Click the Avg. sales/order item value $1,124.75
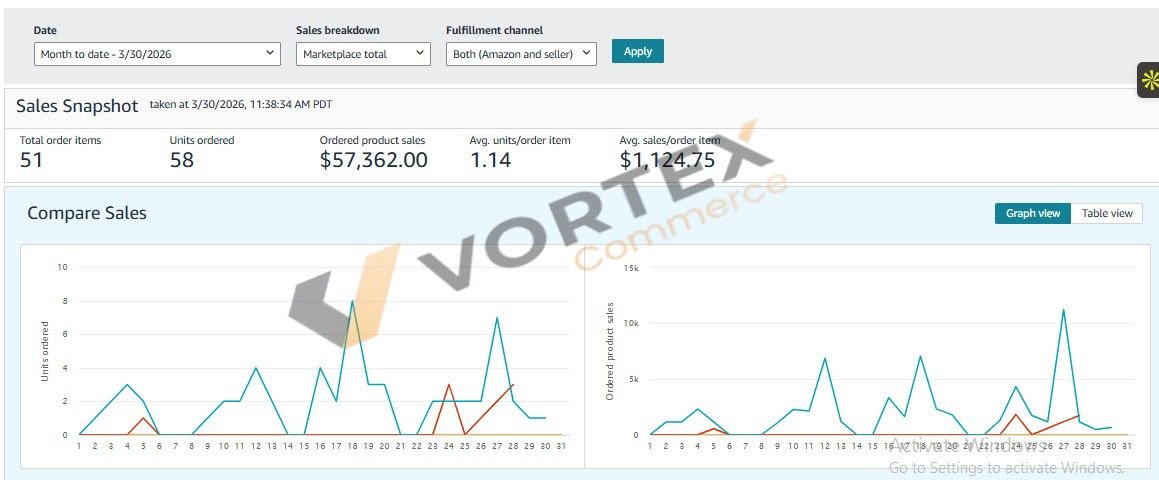Screen dimensions: 1159x480 tap(667, 160)
